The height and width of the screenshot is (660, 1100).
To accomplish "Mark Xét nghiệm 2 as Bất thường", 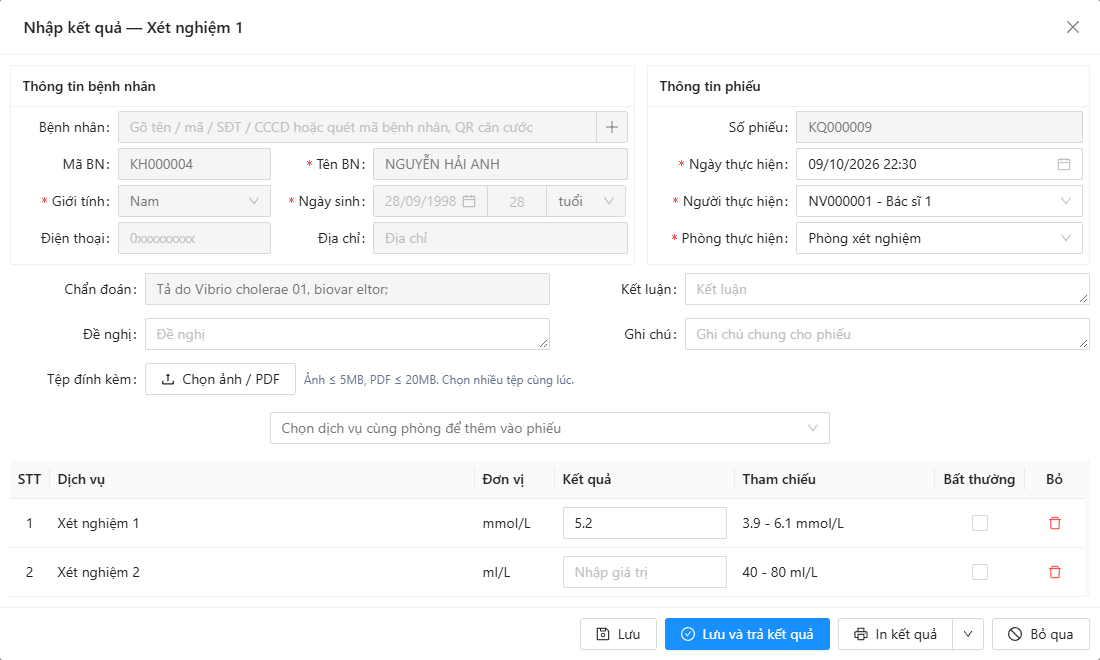I will click(x=979, y=572).
